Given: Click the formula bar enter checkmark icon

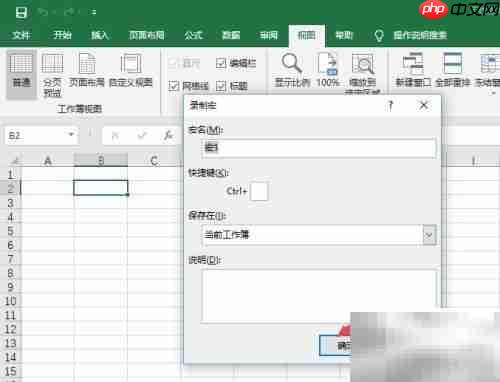Looking at the screenshot, I should pyautogui.click(x=142, y=135).
